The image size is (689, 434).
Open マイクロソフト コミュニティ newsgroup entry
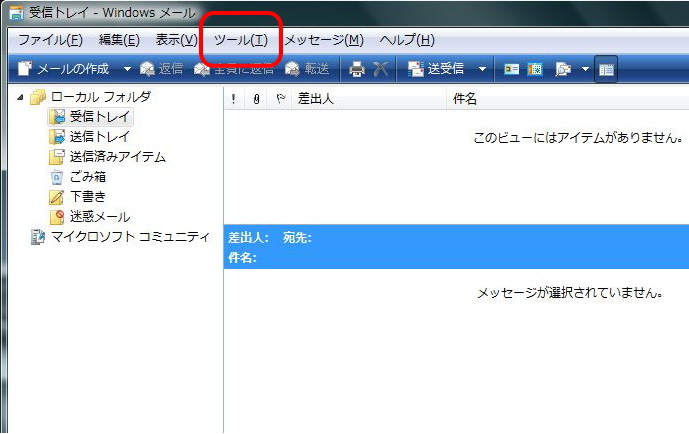pyautogui.click(x=130, y=237)
